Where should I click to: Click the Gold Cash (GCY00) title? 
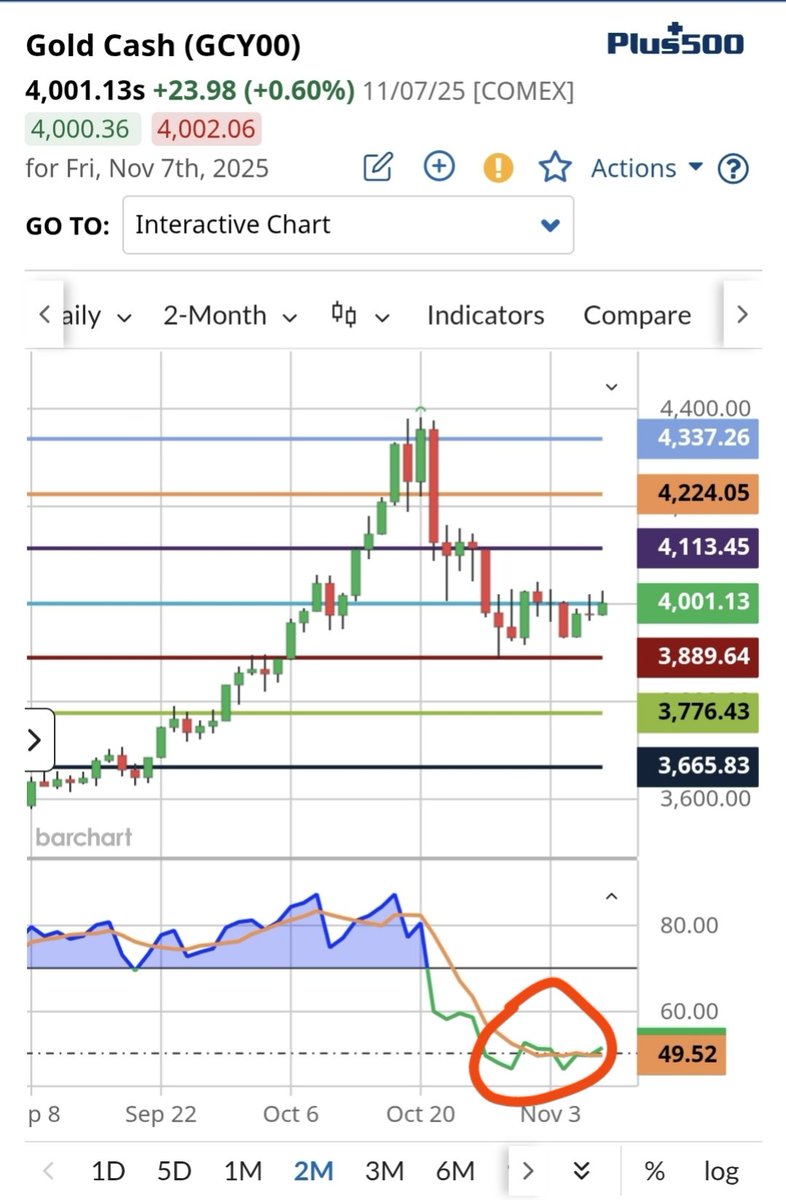point(162,46)
